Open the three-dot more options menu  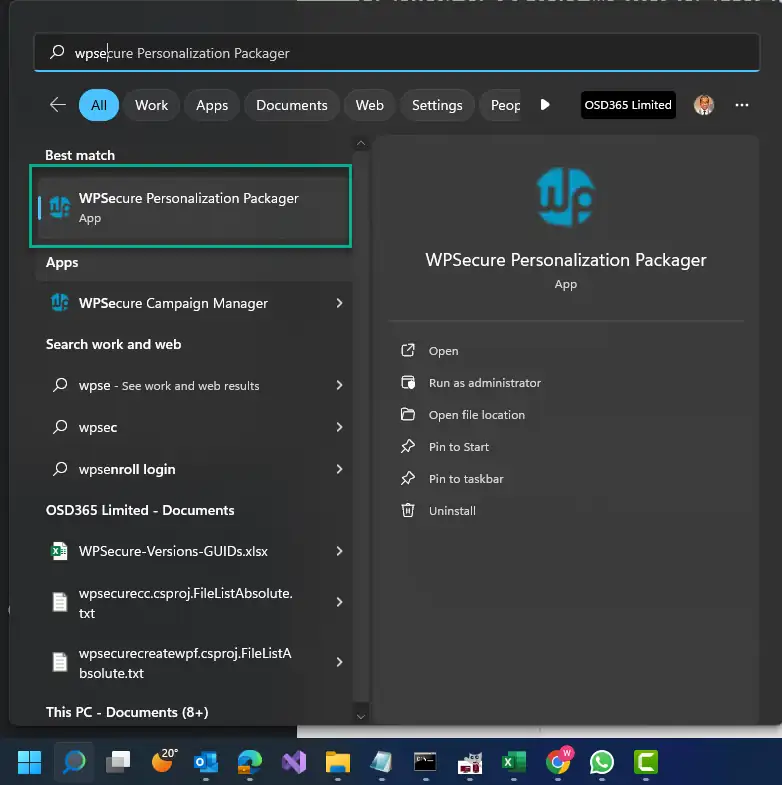741,105
